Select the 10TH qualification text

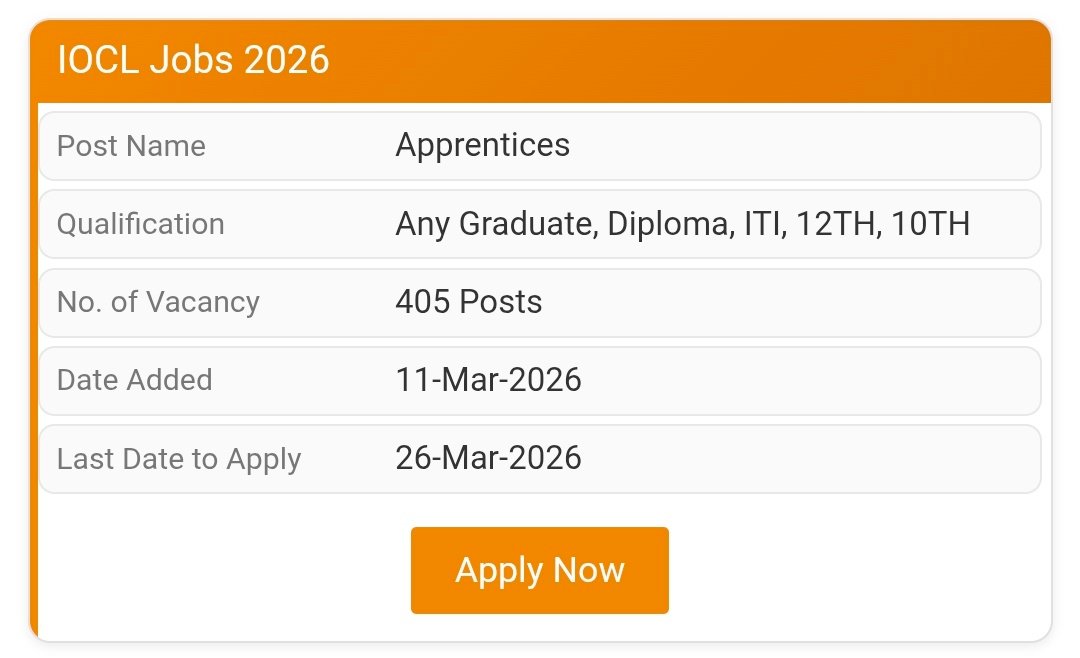930,223
